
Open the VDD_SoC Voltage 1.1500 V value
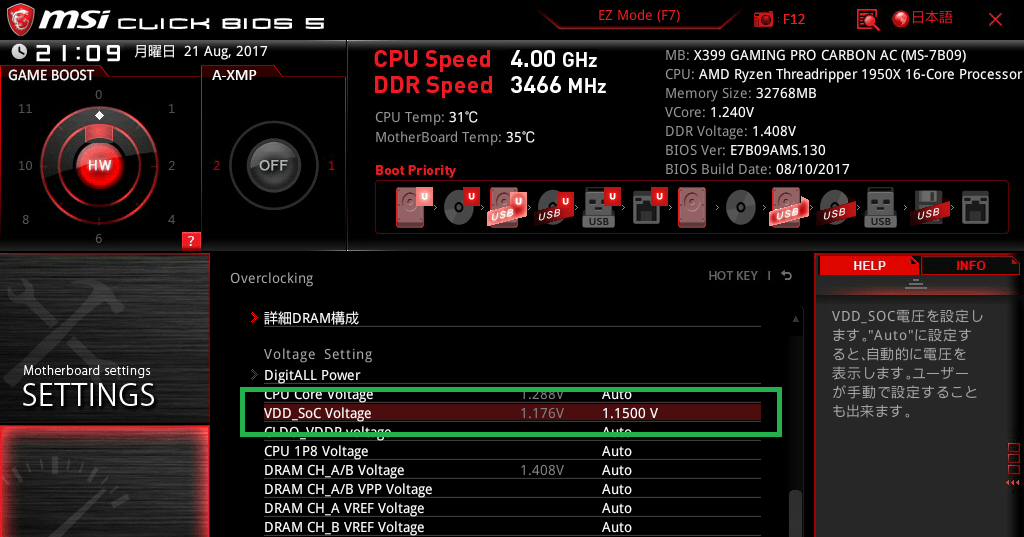pyautogui.click(x=630, y=413)
